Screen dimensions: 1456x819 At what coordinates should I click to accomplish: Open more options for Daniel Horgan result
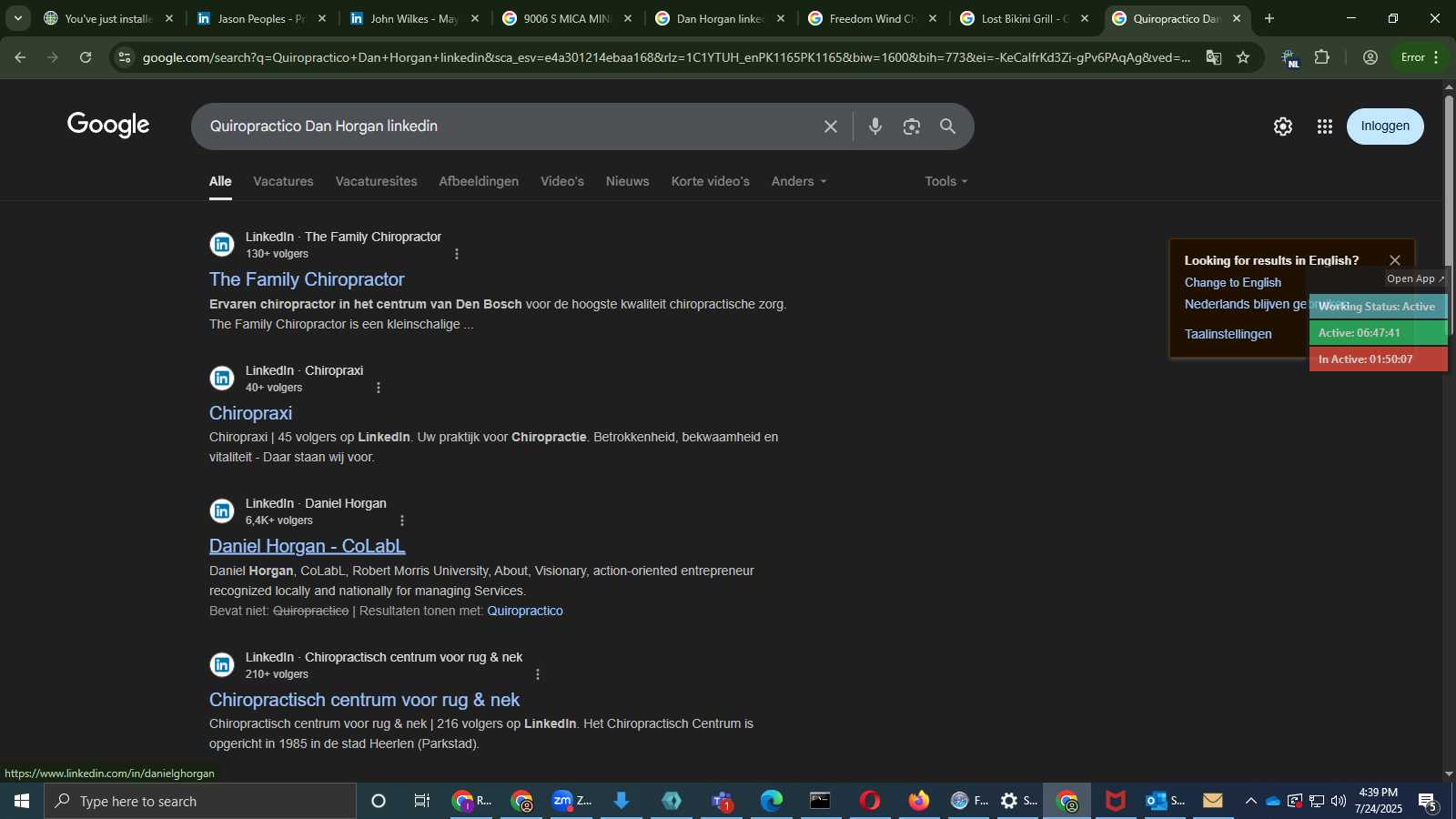tap(402, 521)
